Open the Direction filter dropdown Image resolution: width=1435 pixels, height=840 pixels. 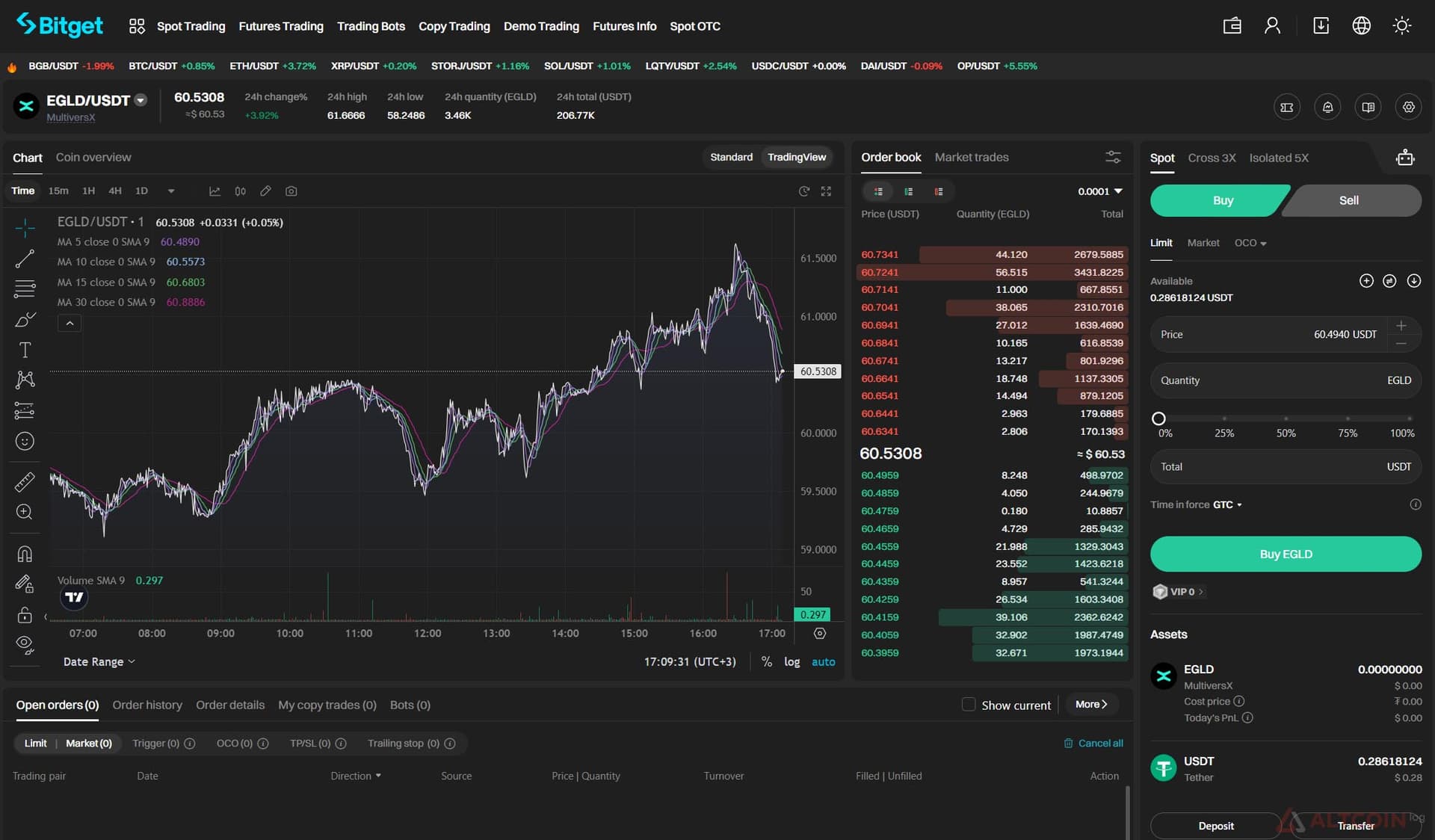[356, 776]
